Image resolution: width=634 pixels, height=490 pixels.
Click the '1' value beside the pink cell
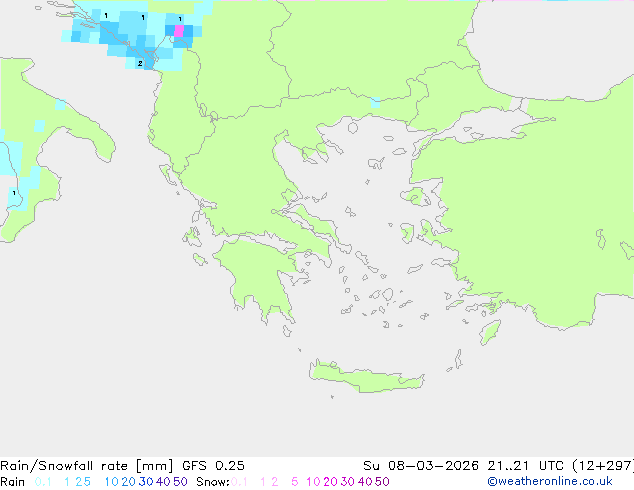180,19
